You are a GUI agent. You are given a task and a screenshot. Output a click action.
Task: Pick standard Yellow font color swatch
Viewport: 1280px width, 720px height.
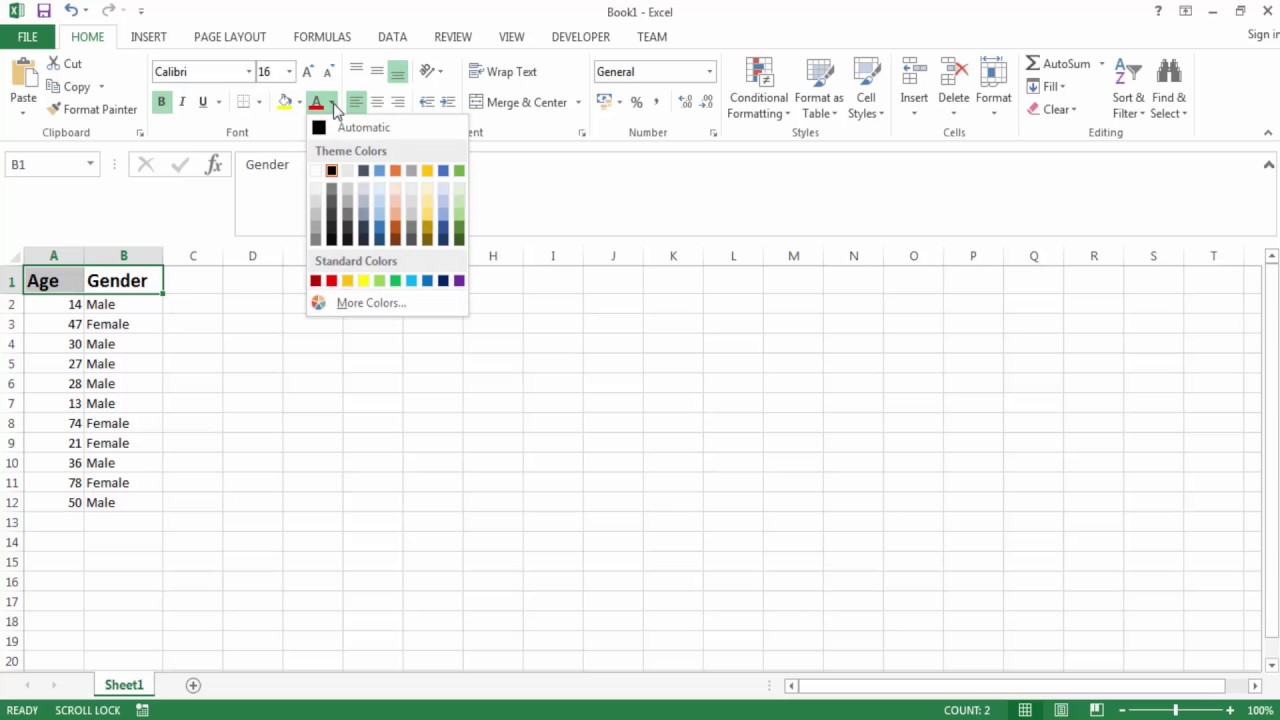(363, 281)
